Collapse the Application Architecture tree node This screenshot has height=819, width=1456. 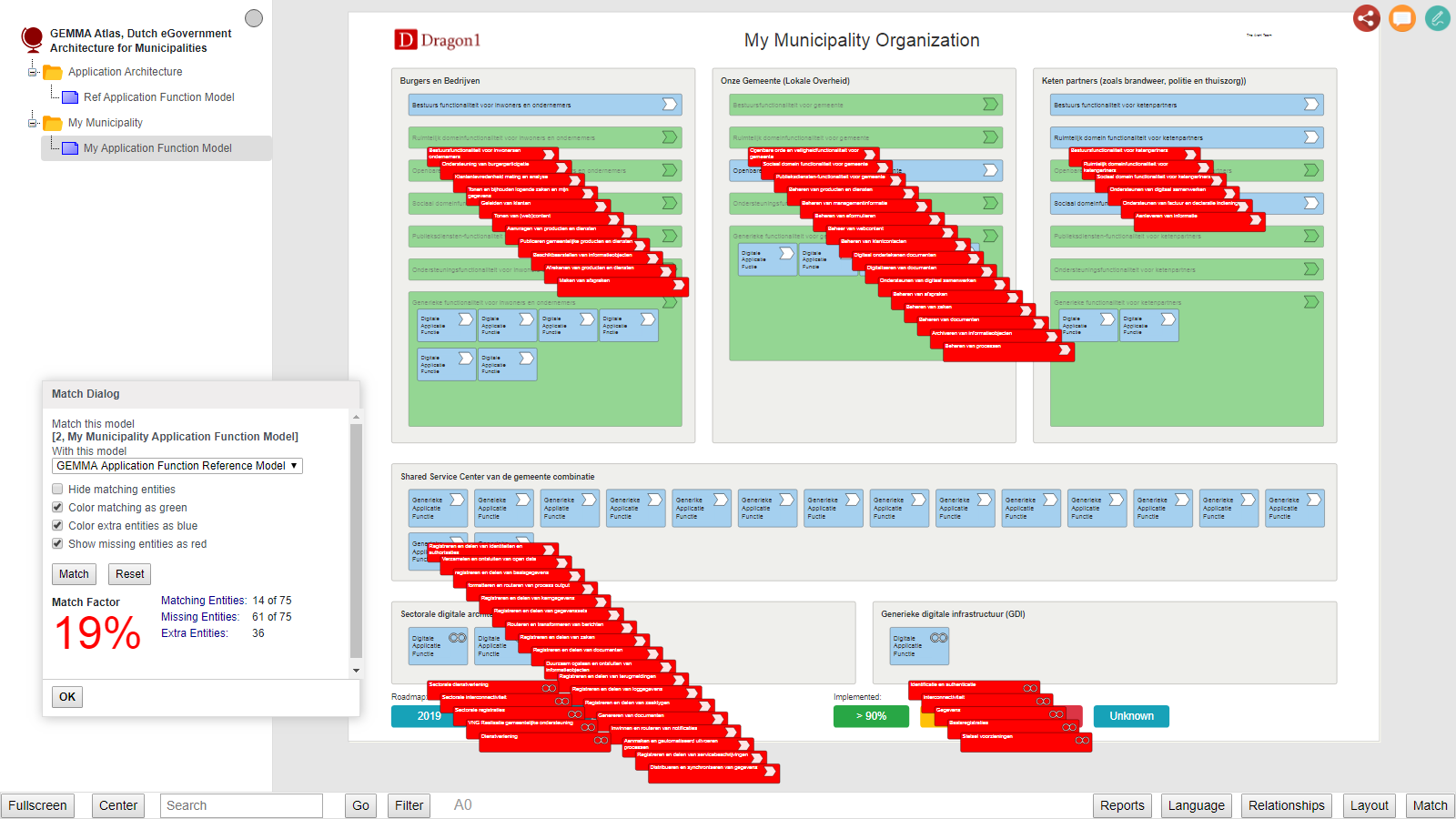coord(33,72)
